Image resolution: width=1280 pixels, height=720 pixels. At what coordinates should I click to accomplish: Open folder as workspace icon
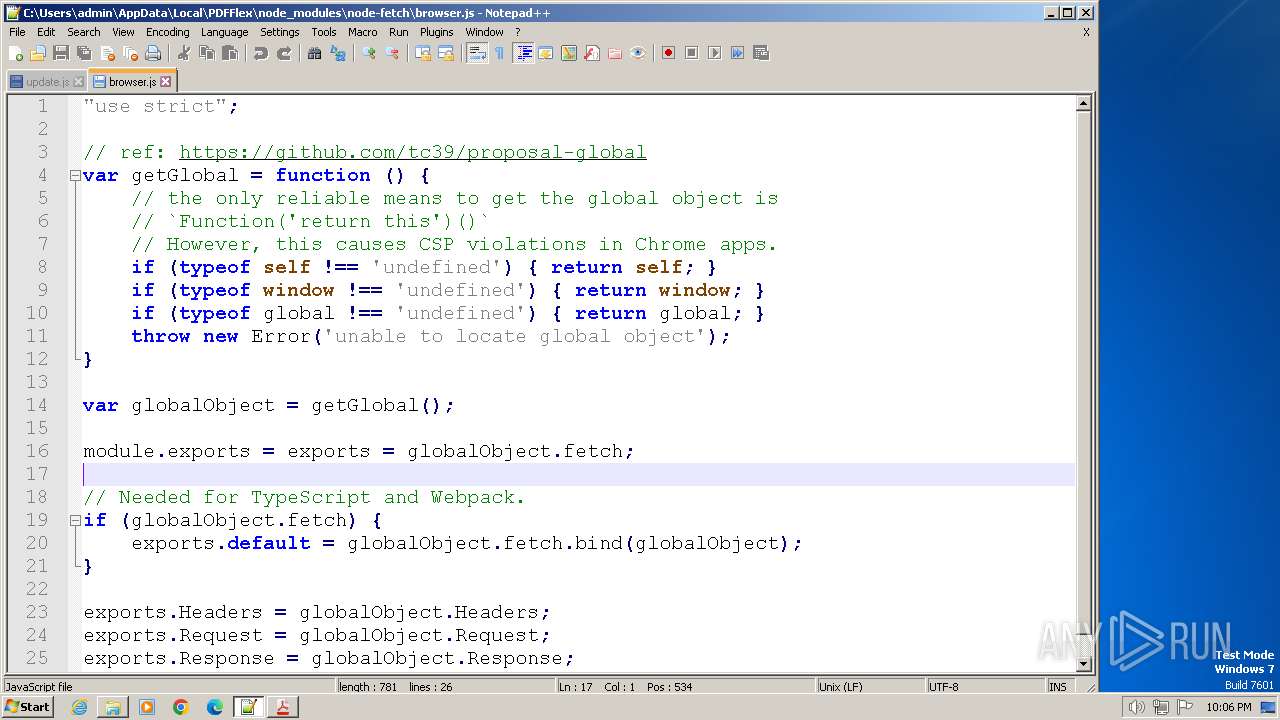pyautogui.click(x=614, y=53)
